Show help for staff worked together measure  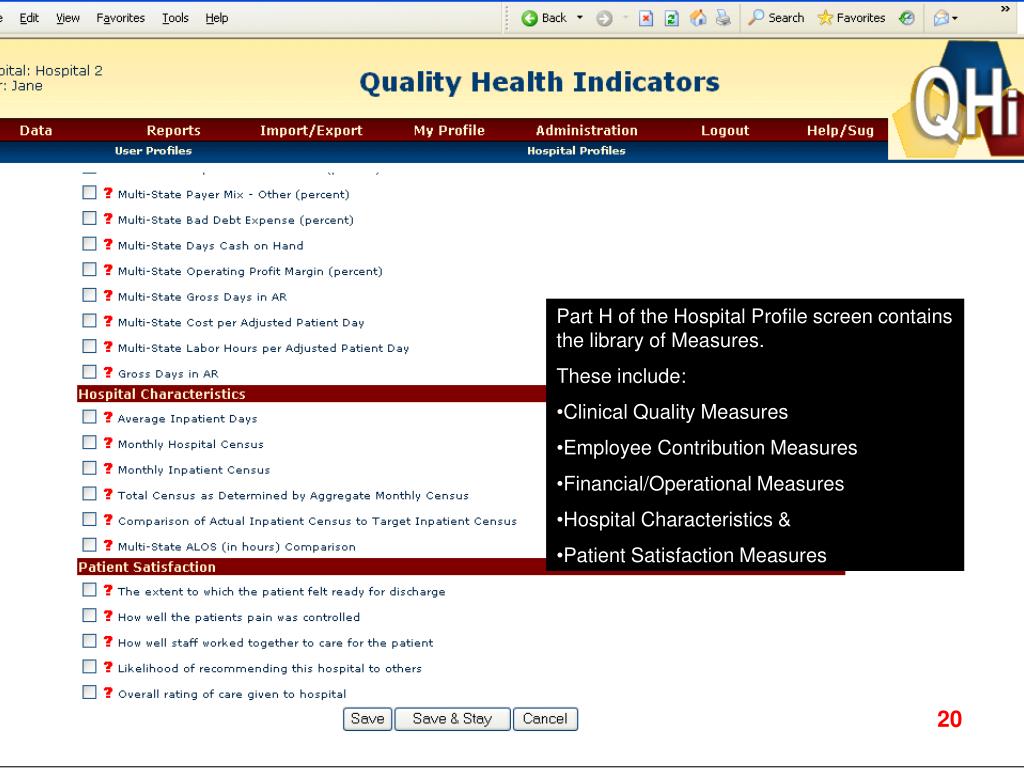point(108,641)
